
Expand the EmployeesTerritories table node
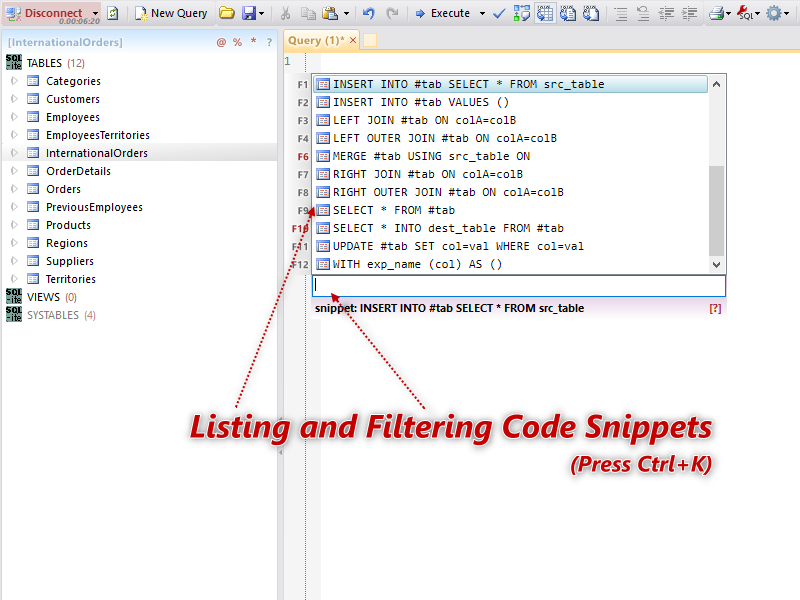14,135
